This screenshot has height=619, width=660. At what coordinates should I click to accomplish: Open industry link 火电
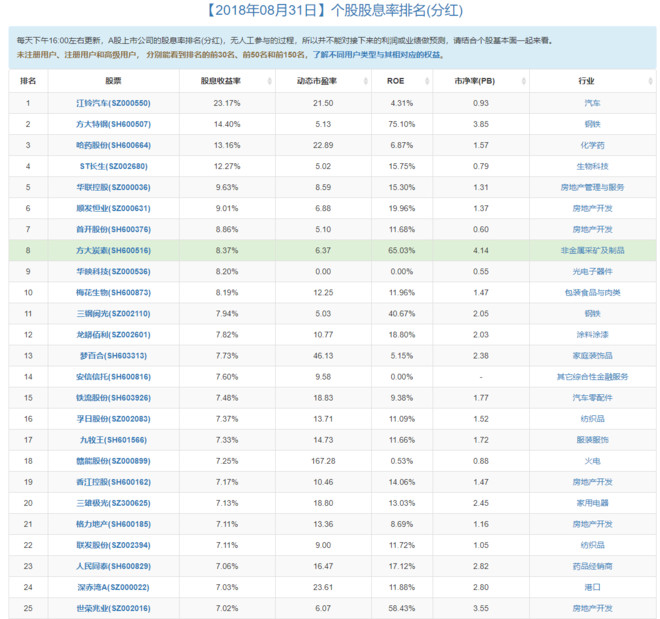tap(592, 461)
